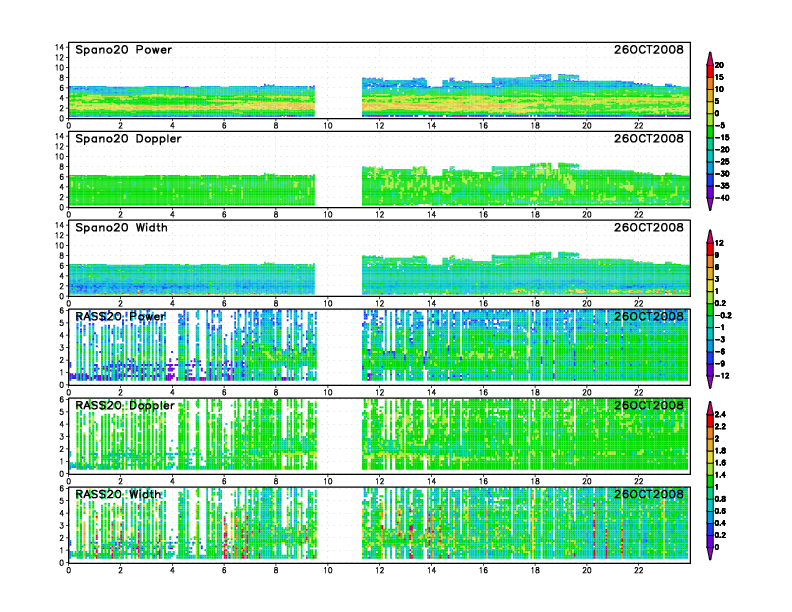Click the "10" hour tick under Spano20 Power panel
This screenshot has height=612, width=792.
point(328,126)
